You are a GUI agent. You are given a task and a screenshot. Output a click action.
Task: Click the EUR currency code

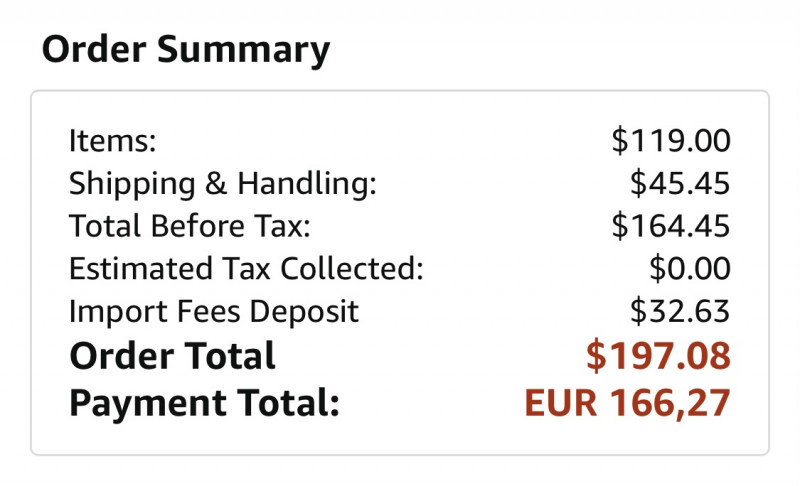(x=561, y=403)
